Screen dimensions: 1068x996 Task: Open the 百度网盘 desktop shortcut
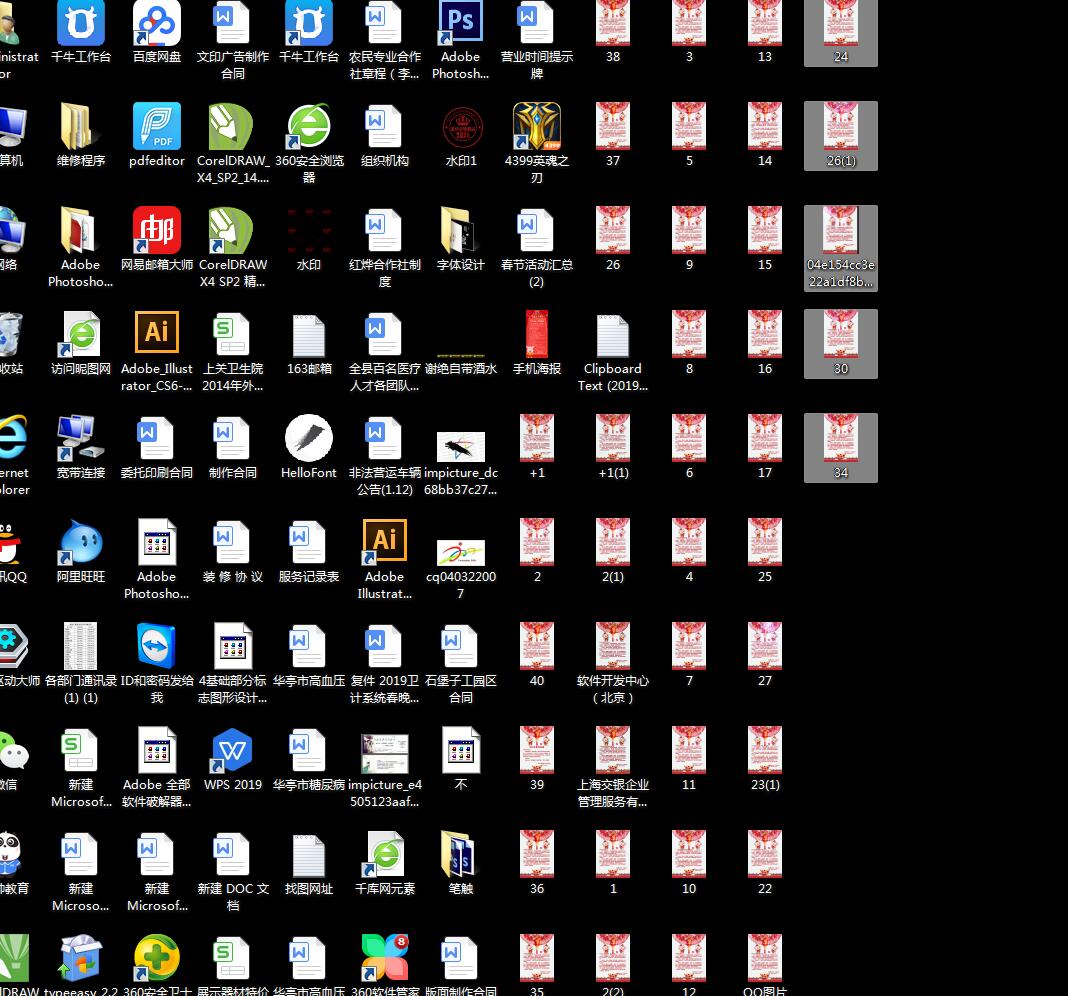tap(157, 25)
